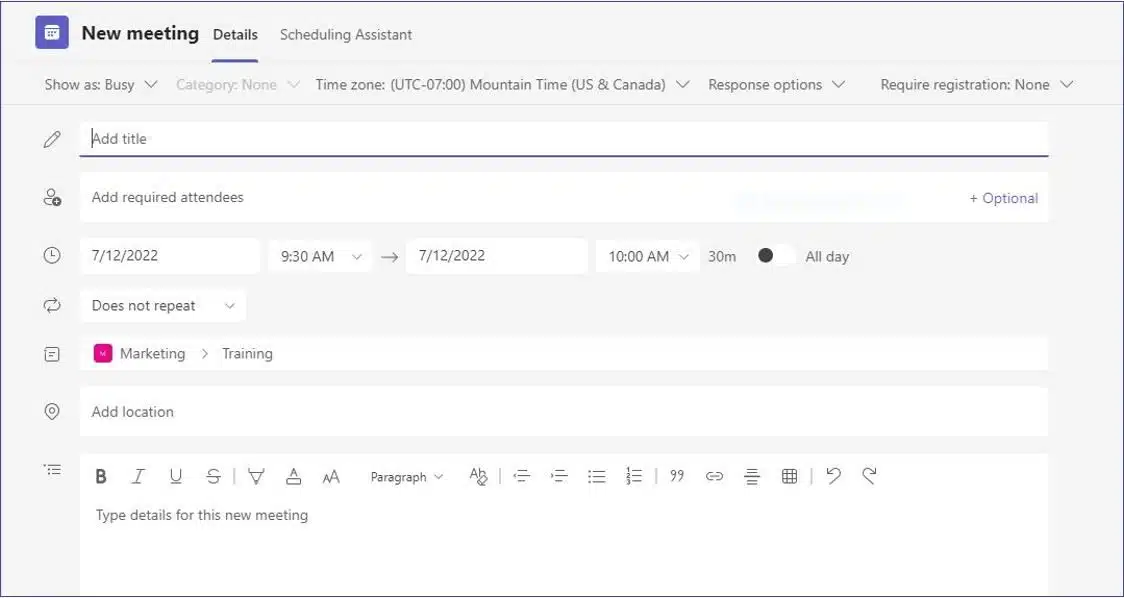The width and height of the screenshot is (1124, 598).
Task: Open the font size tool
Action: [x=330, y=477]
